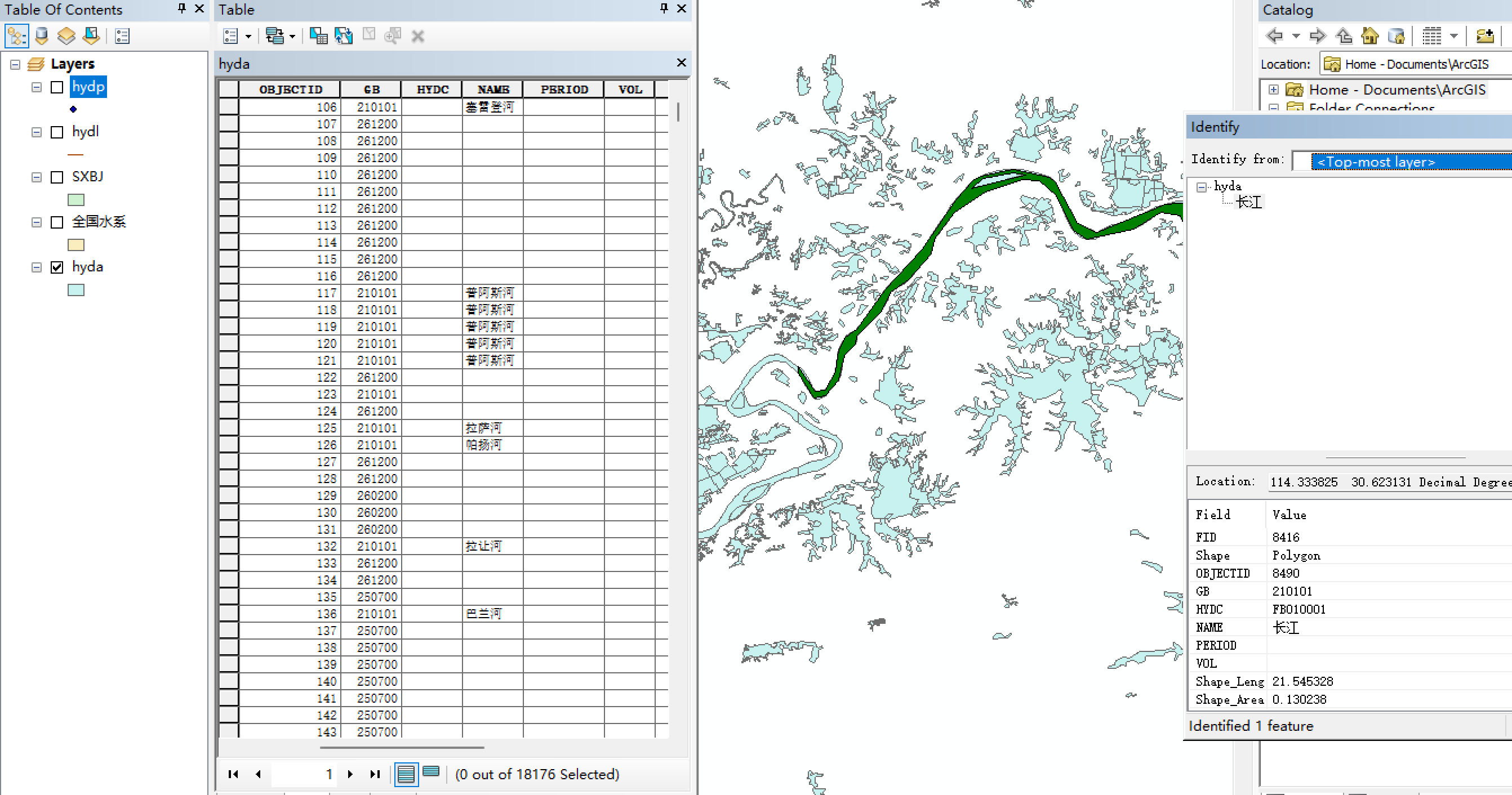Image resolution: width=1512 pixels, height=795 pixels.
Task: Collapse the Layers group in contents
Action: [15, 64]
